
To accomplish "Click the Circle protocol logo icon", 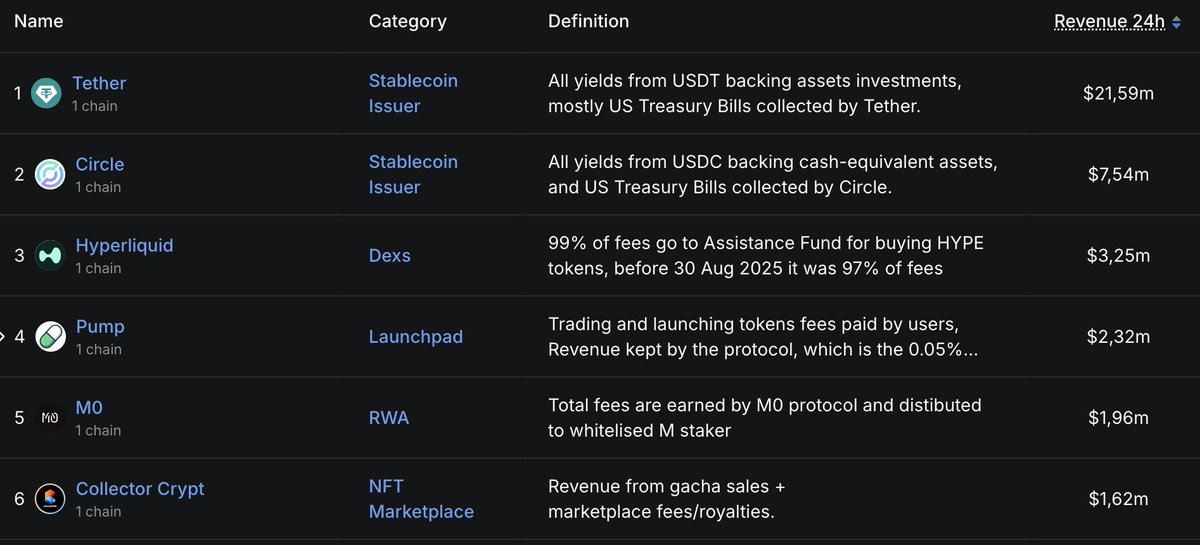I will coord(50,175).
